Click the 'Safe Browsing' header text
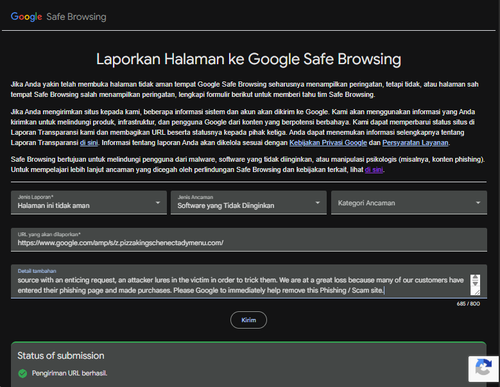 tap(76, 17)
